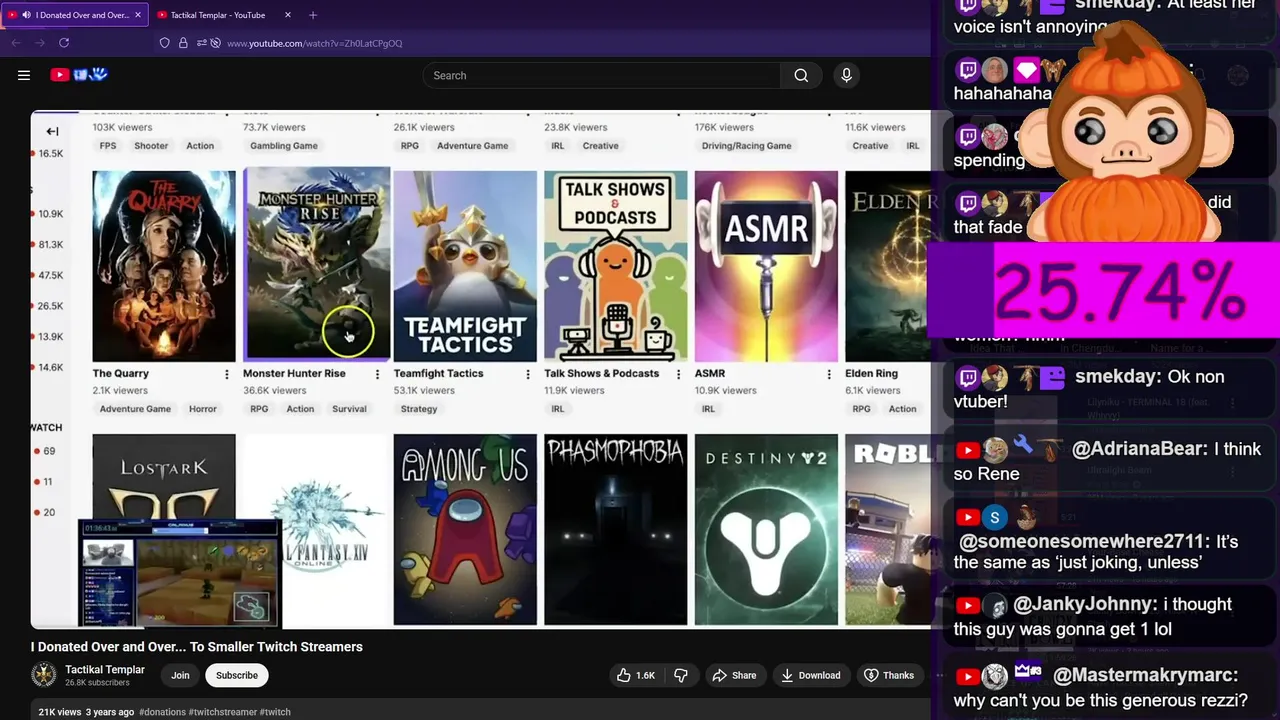Screen dimensions: 1280x720
Task: Subscribe to Tactikal Templar
Action: click(237, 675)
